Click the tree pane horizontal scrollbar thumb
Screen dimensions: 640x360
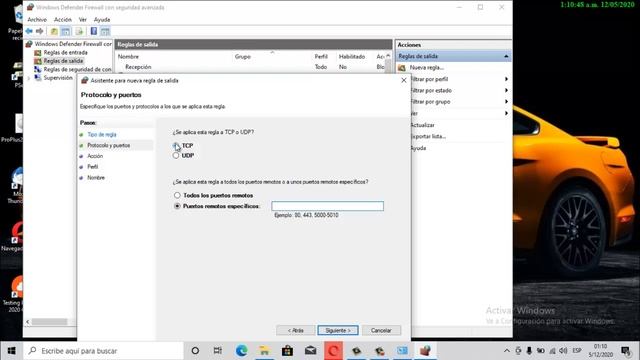point(49,322)
